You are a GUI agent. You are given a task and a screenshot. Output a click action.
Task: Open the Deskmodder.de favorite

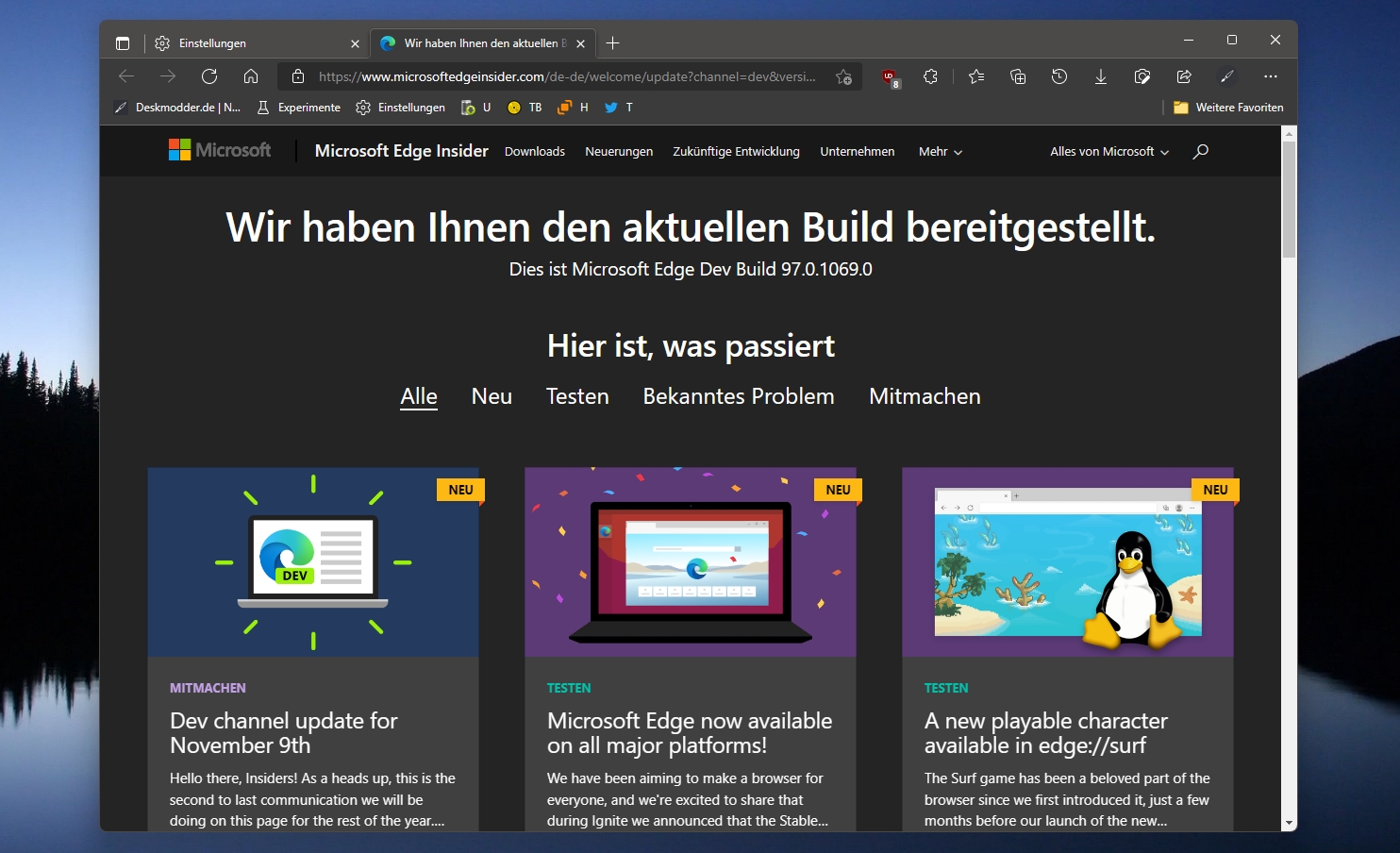[x=177, y=108]
